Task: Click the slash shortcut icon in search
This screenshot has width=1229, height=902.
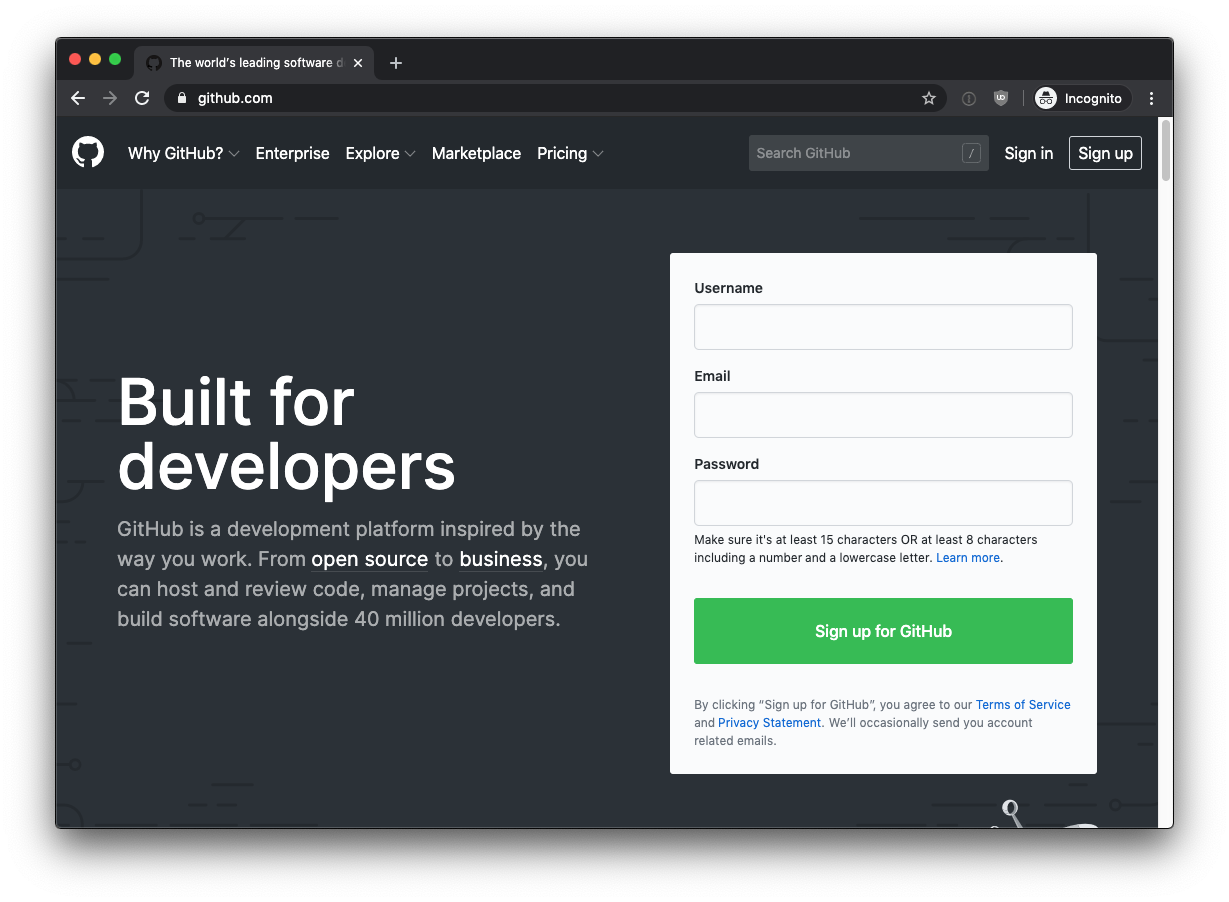Action: [x=971, y=153]
